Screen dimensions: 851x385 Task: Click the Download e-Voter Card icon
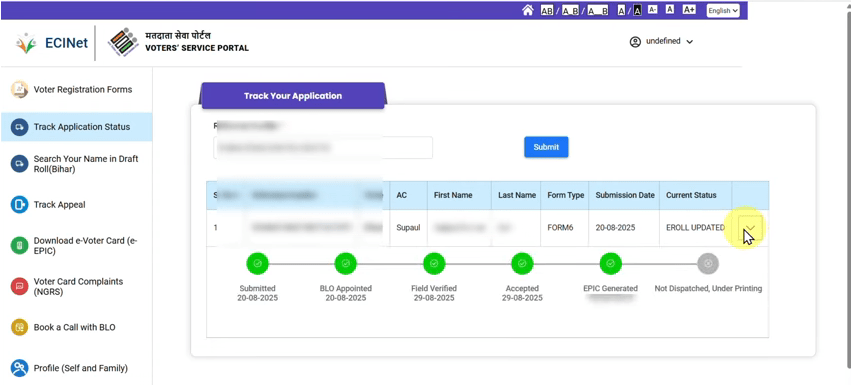20,245
